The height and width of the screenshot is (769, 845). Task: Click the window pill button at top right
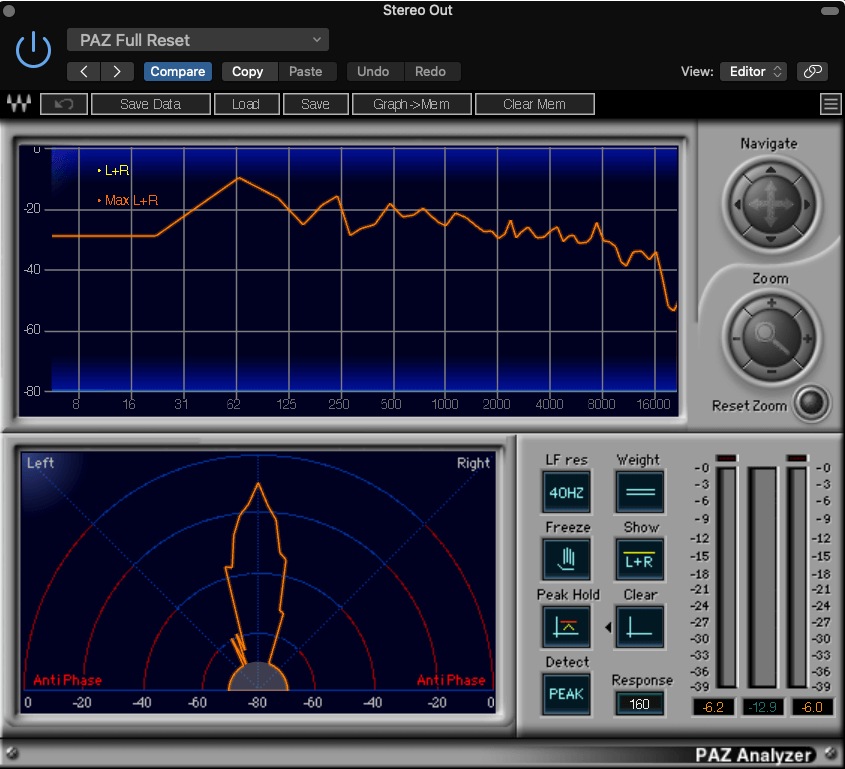click(x=829, y=11)
